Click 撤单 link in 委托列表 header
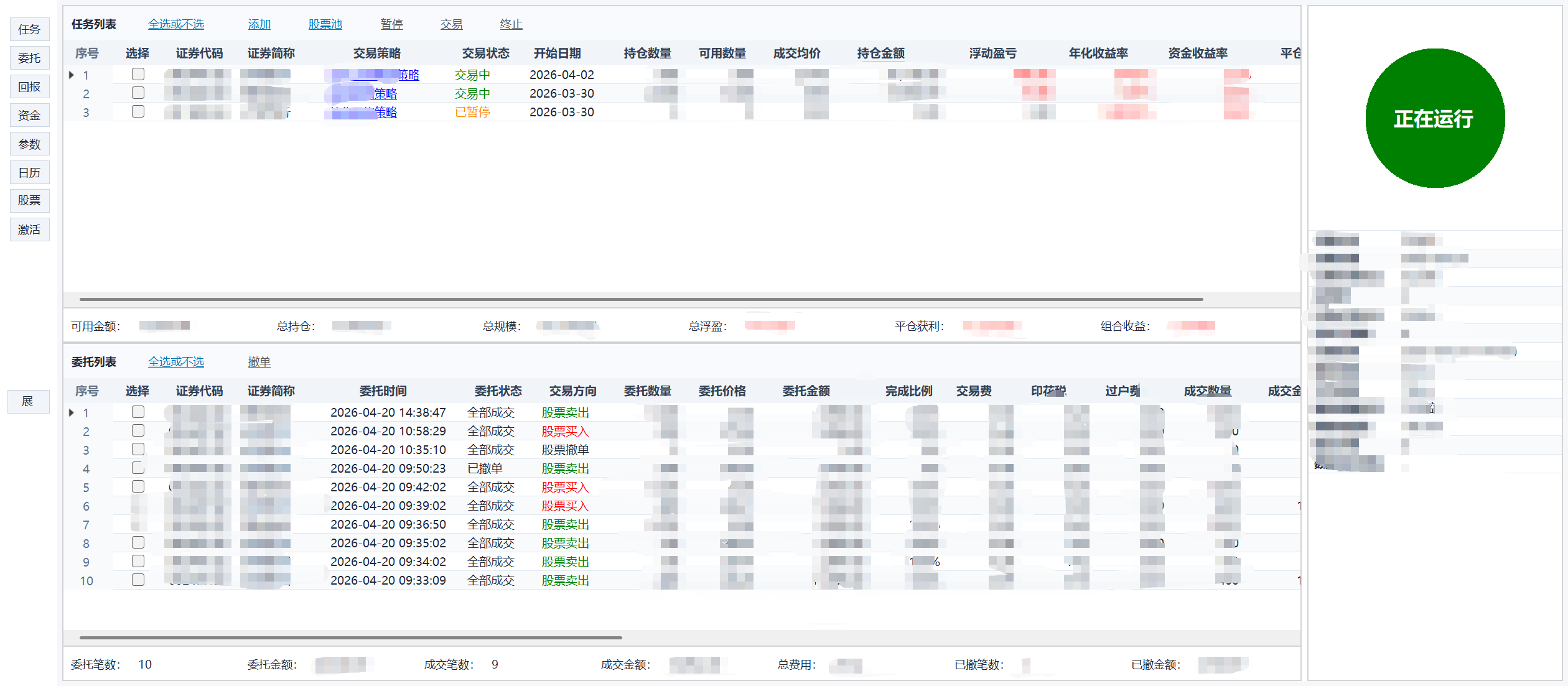Image resolution: width=1568 pixels, height=686 pixels. 259,362
